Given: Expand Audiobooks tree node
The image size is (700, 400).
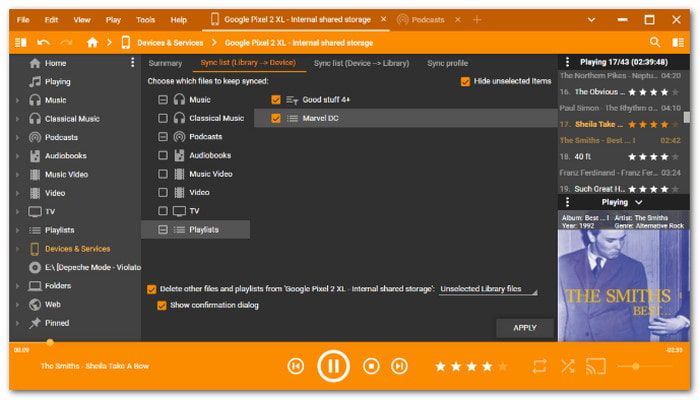Looking at the screenshot, I should (x=17, y=156).
